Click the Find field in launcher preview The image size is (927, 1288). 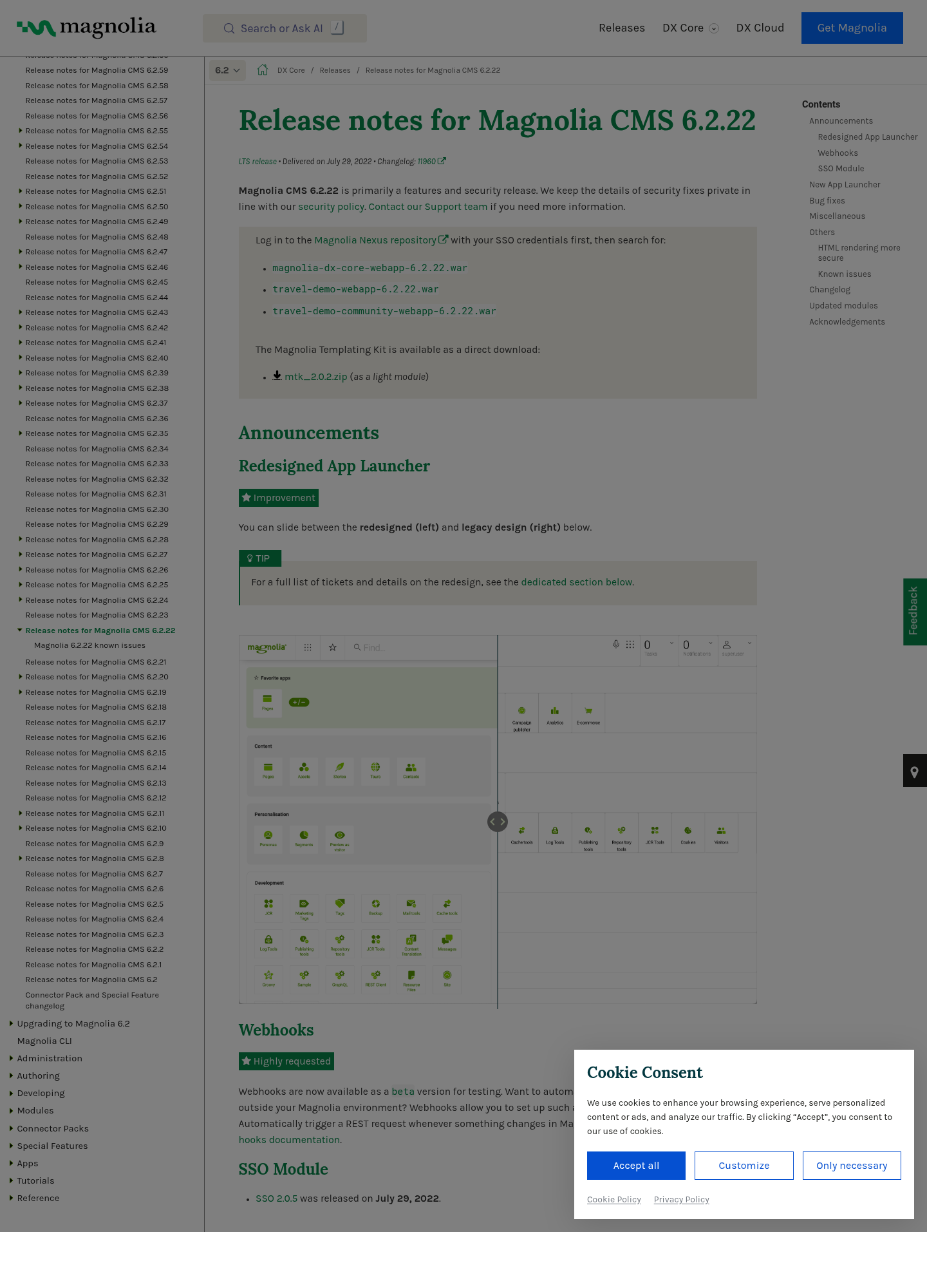pyautogui.click(x=422, y=648)
